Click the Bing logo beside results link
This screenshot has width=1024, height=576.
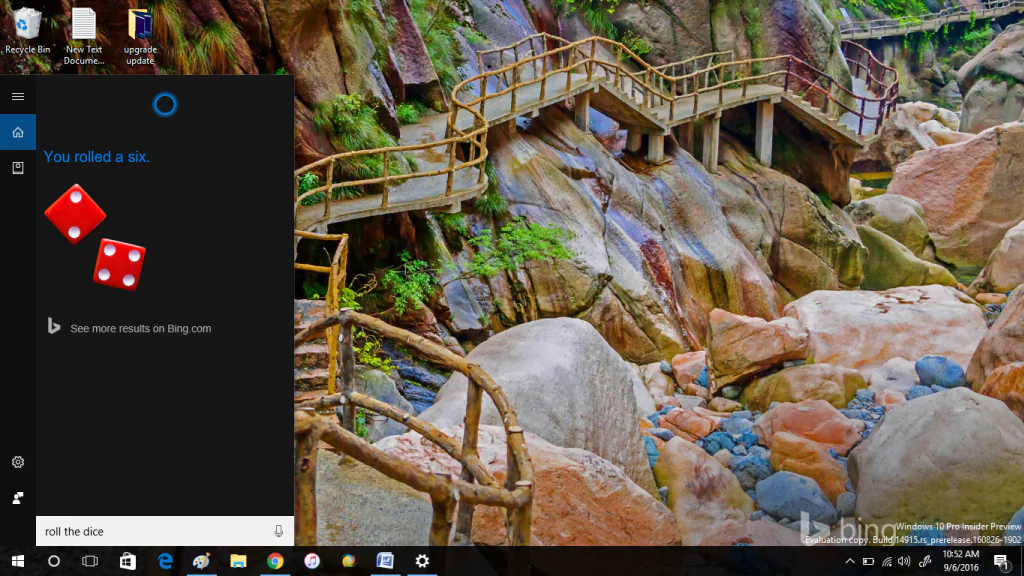[54, 326]
